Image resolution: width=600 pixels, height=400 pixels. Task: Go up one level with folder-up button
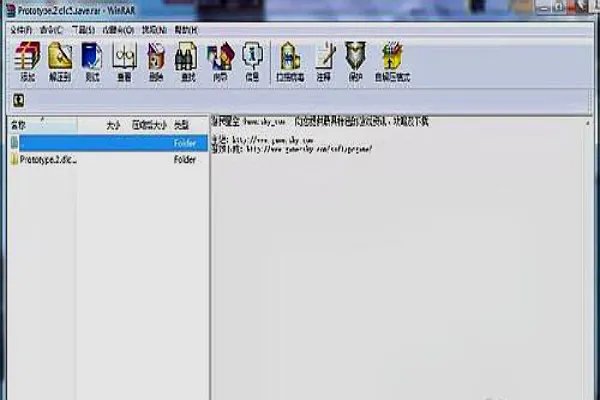coord(18,100)
